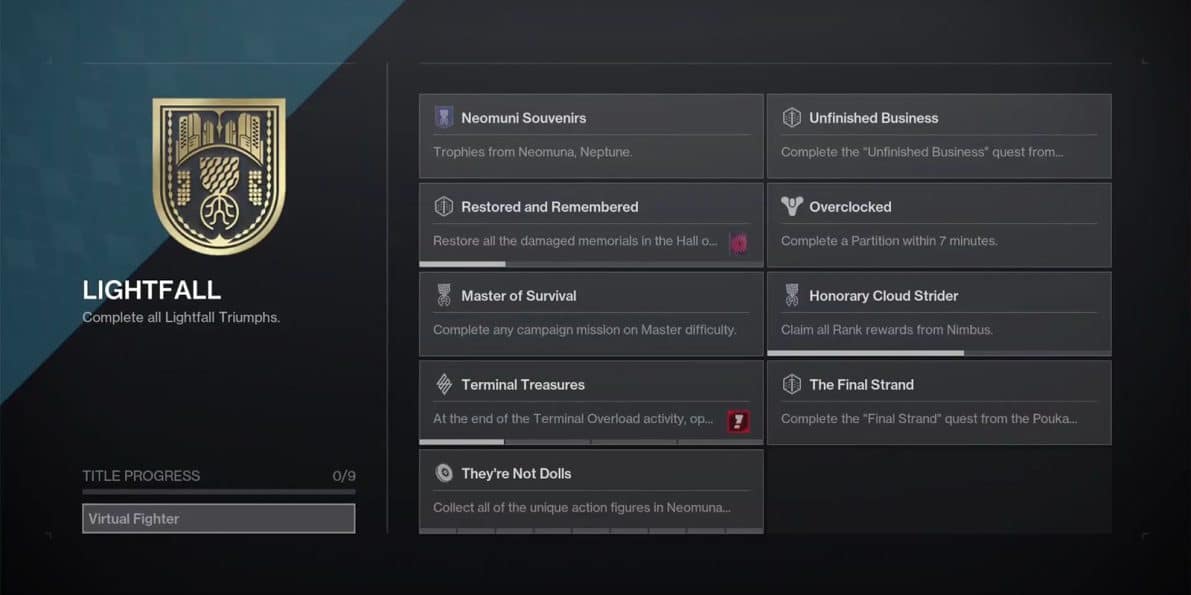This screenshot has height=595, width=1191.
Task: Select the Virtual Fighter title box
Action: pyautogui.click(x=219, y=518)
